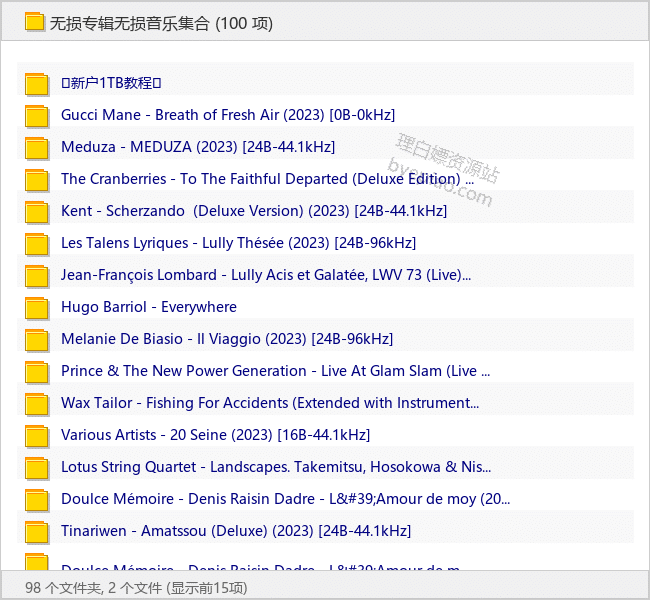Image resolution: width=650 pixels, height=600 pixels.
Task: Select the folder icon next to Meduza - MEDUZA
Action: (37, 148)
